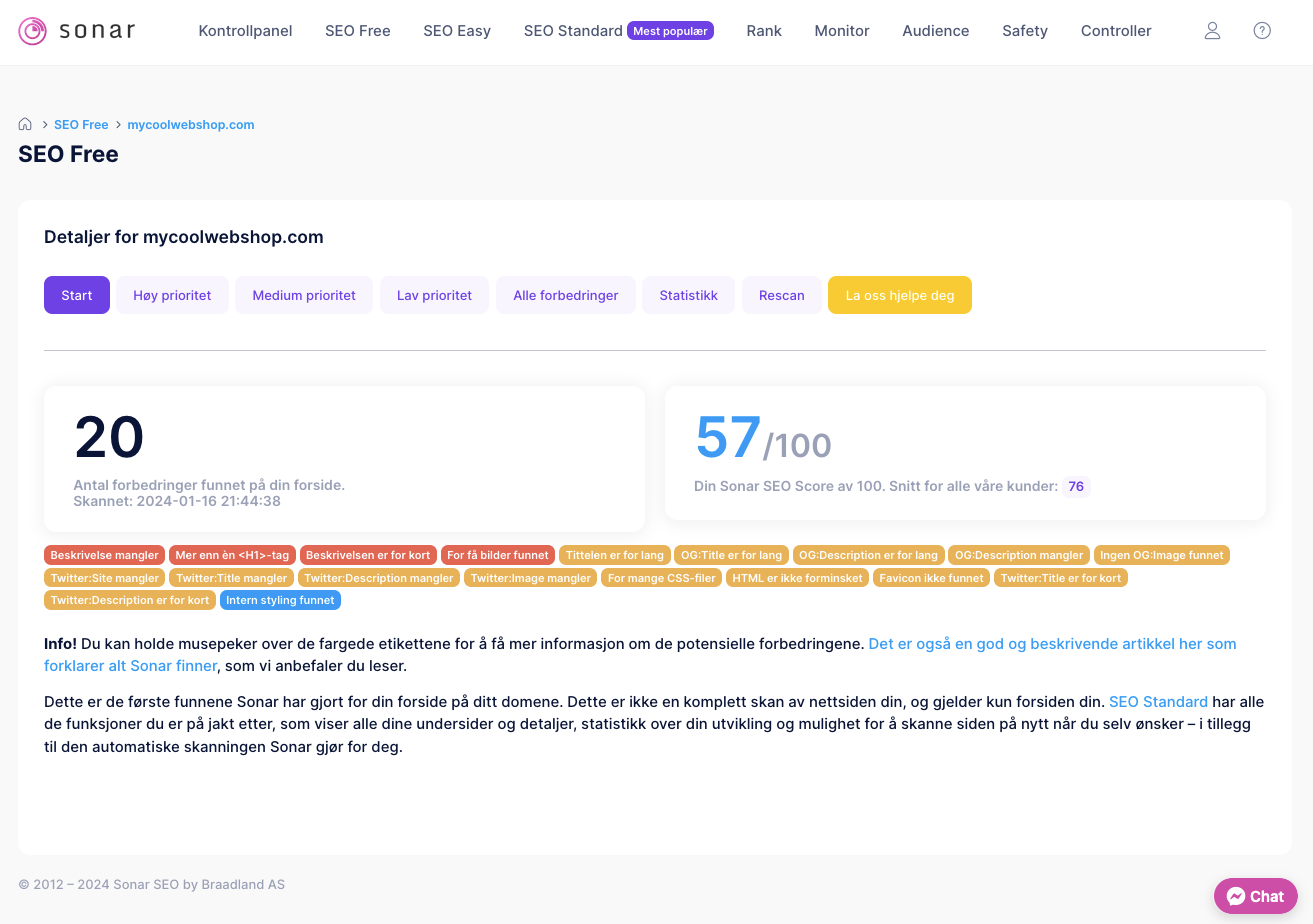This screenshot has height=924, width=1313.
Task: Click the home breadcrumb icon
Action: click(26, 125)
